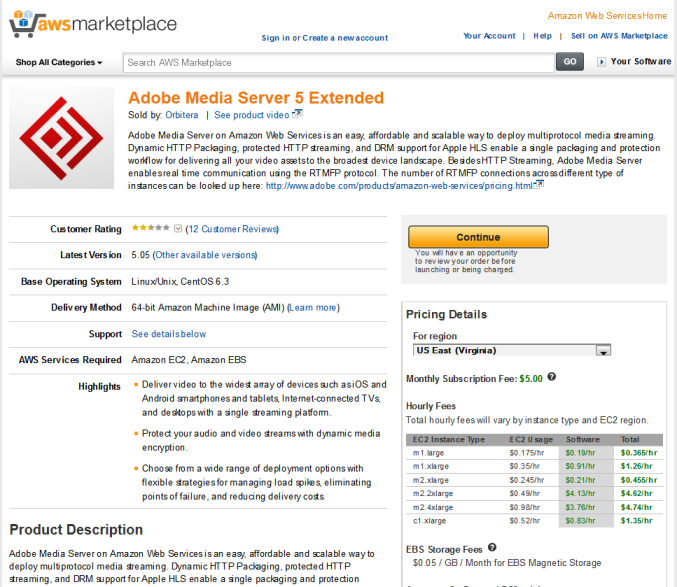677x587 pixels.
Task: Click the orange Continue button
Action: (x=478, y=238)
